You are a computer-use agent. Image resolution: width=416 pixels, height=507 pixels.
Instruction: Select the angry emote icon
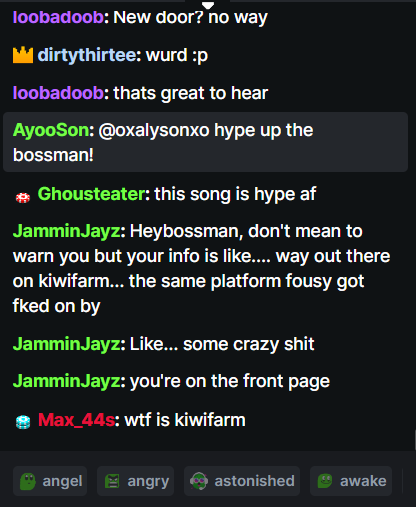point(112,481)
